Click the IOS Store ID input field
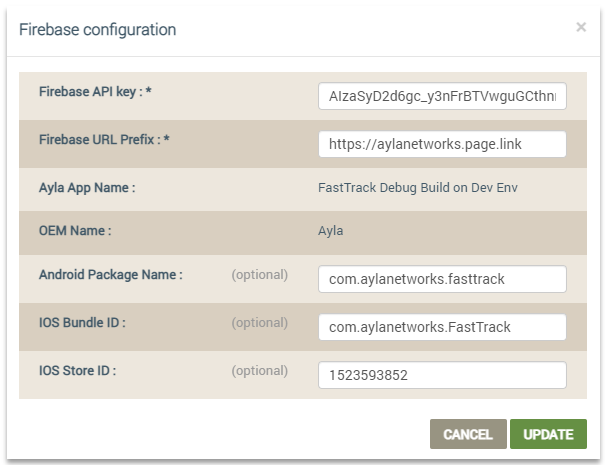The height and width of the screenshot is (465, 609). 442,375
